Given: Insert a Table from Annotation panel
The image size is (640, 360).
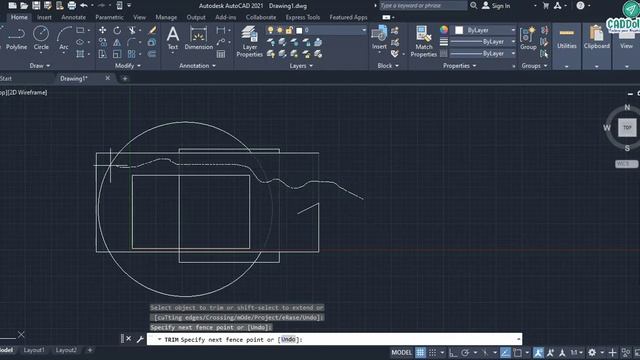Looking at the screenshot, I should [221, 54].
